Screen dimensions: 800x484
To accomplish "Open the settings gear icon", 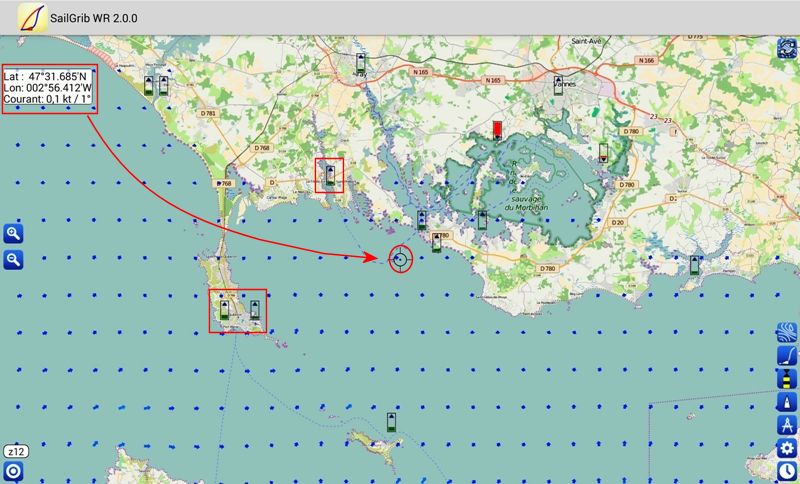I will click(x=787, y=448).
